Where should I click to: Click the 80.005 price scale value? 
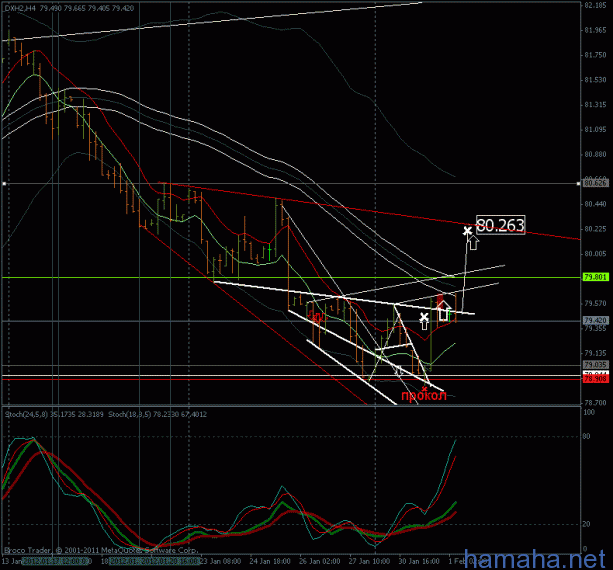[x=595, y=254]
